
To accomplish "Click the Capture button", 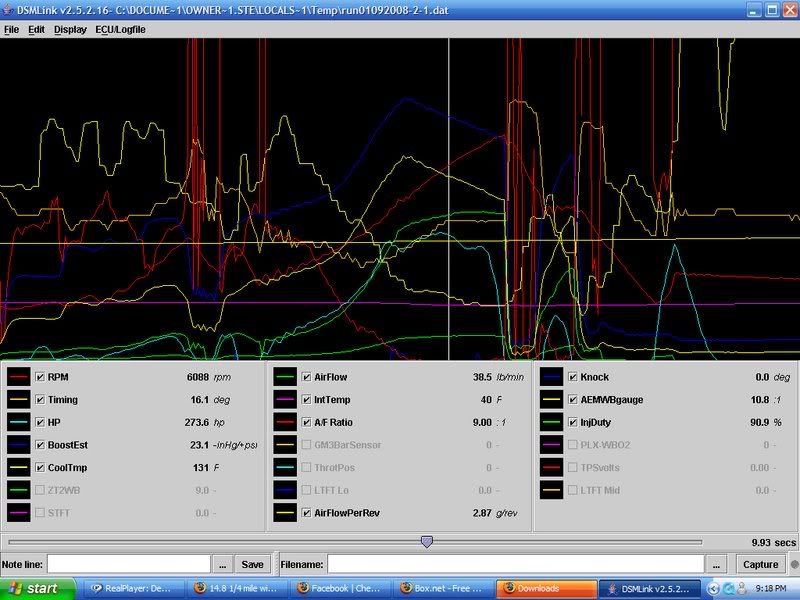I will coord(760,564).
